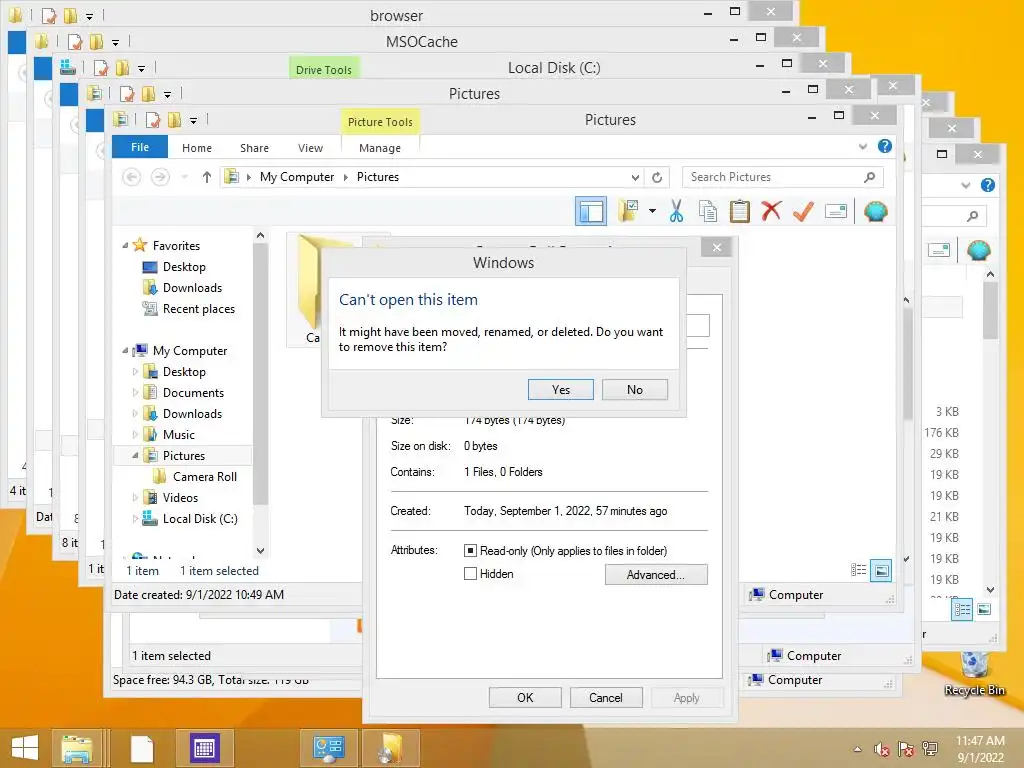The image size is (1024, 768).
Task: Select Downloads under Favorites
Action: click(192, 287)
